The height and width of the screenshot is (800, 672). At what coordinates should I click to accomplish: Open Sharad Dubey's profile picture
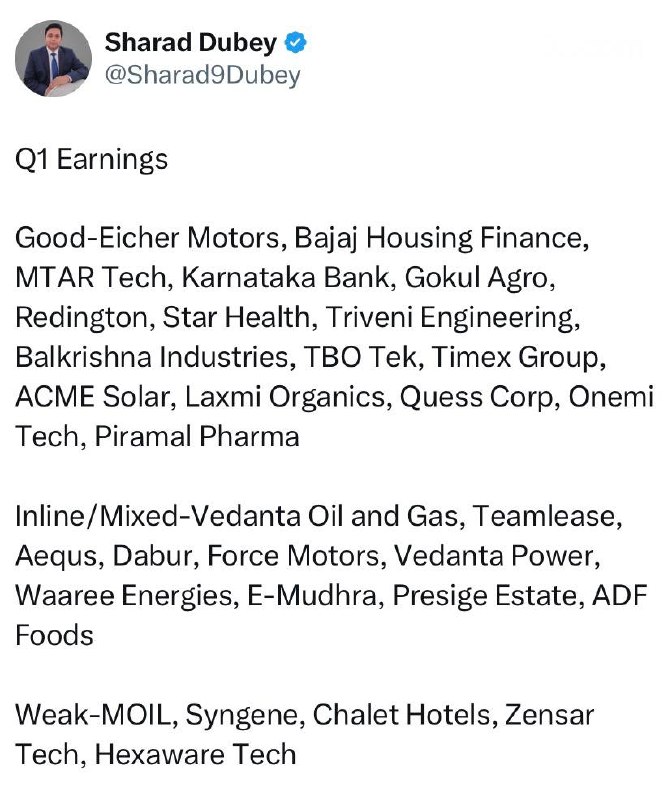(x=54, y=58)
